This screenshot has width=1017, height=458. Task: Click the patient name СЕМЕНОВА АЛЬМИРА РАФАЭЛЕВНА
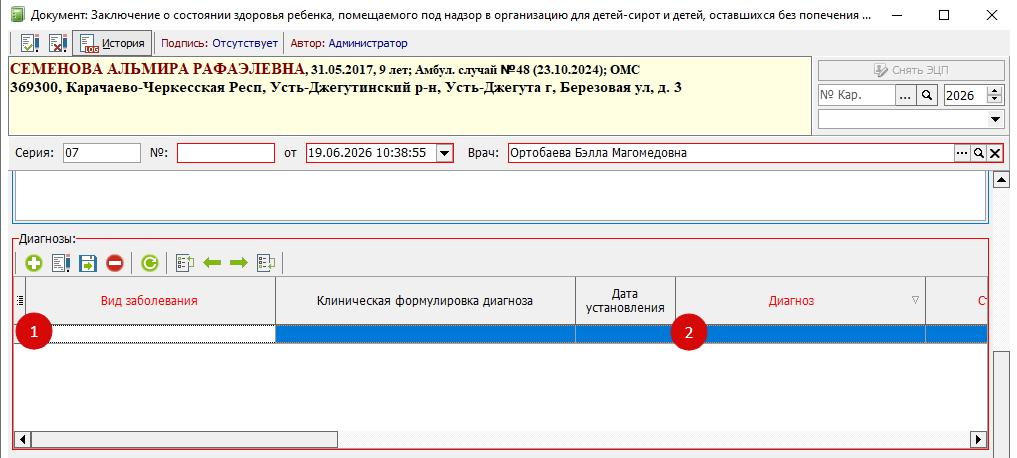point(158,69)
